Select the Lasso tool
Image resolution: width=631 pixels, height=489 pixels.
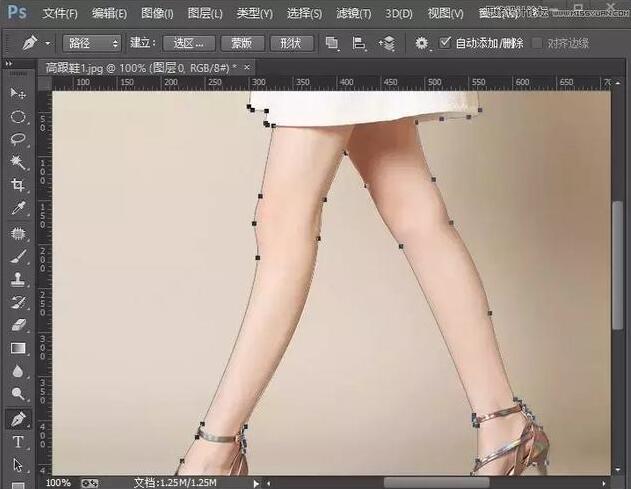pyautogui.click(x=18, y=139)
